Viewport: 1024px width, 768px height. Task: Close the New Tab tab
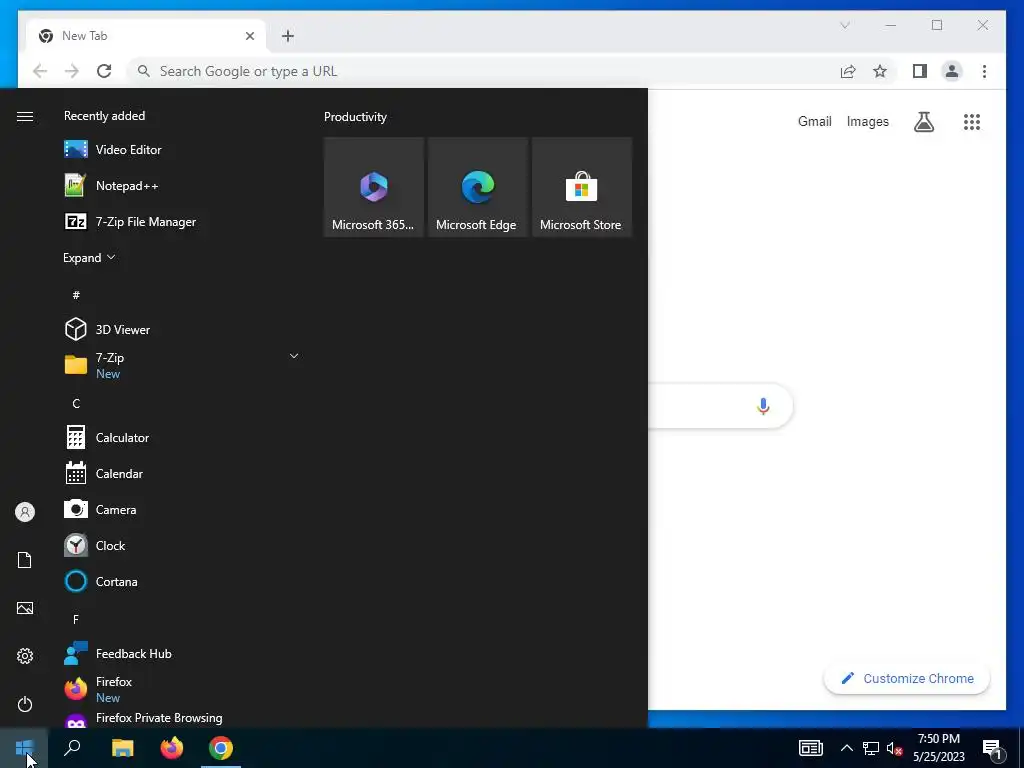pyautogui.click(x=249, y=36)
